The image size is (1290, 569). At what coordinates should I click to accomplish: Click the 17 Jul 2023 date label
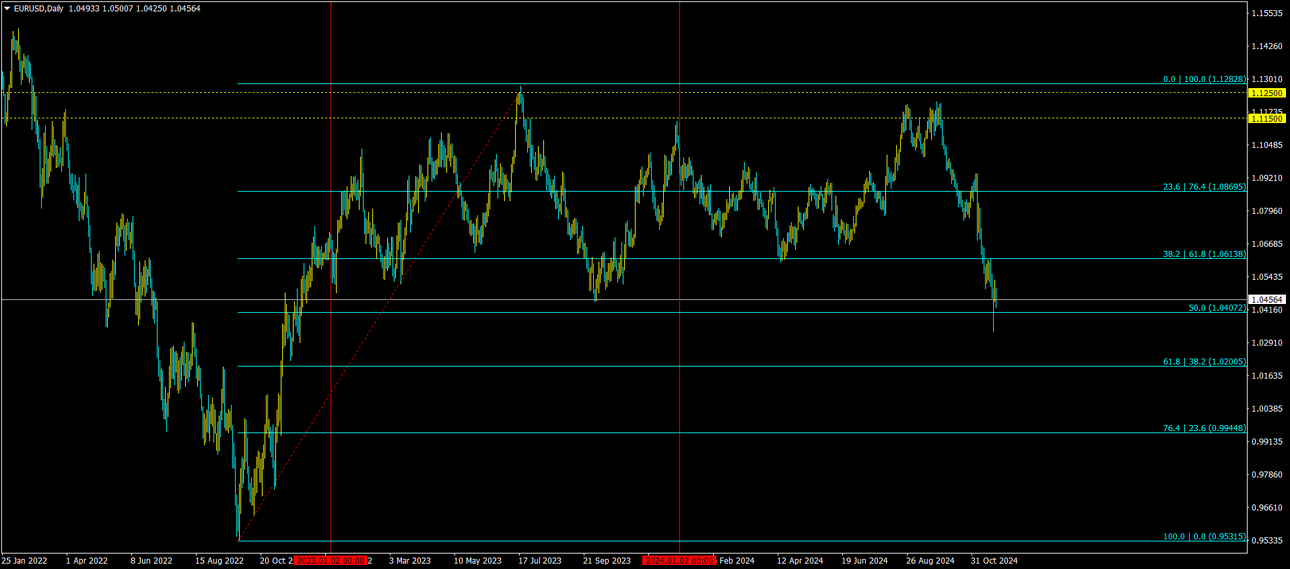[541, 561]
